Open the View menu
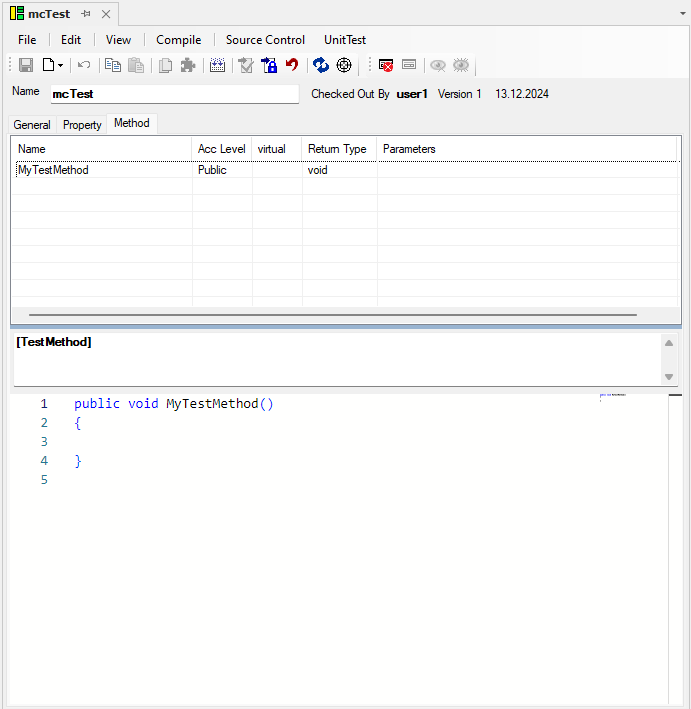Viewport: 691px width, 709px height. [118, 40]
